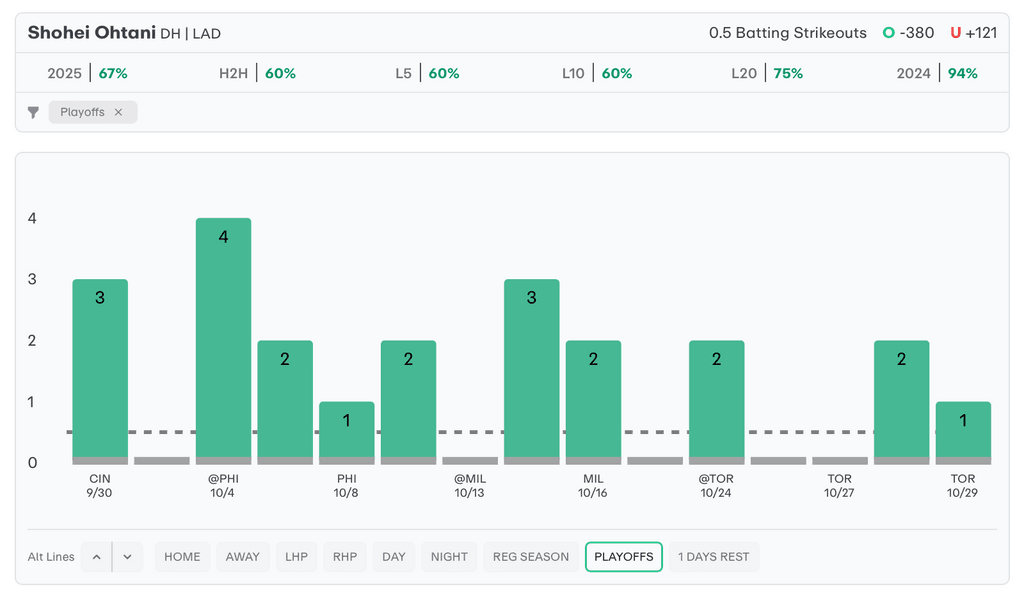Enable the RHP pitcher filter
This screenshot has height=598, width=1024.
(x=345, y=557)
